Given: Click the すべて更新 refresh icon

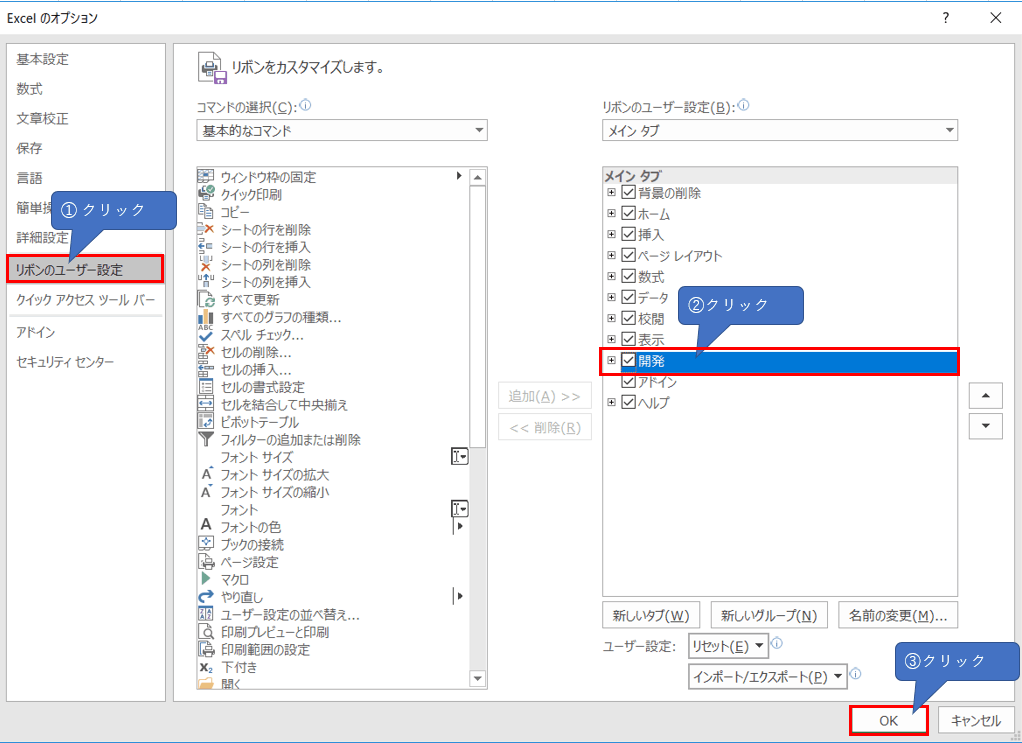Looking at the screenshot, I should tap(205, 299).
